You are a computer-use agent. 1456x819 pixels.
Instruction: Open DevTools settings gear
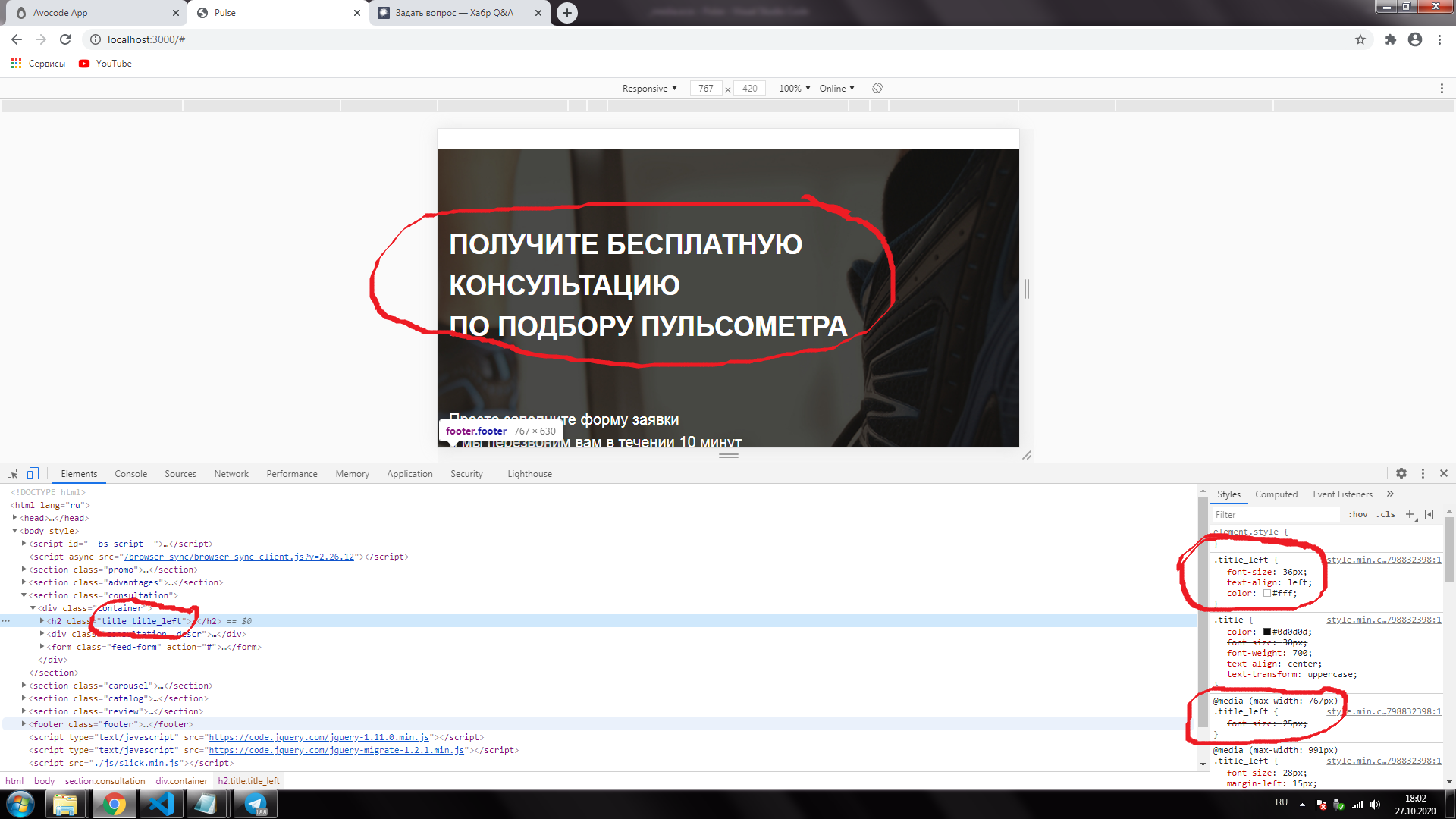[x=1401, y=473]
